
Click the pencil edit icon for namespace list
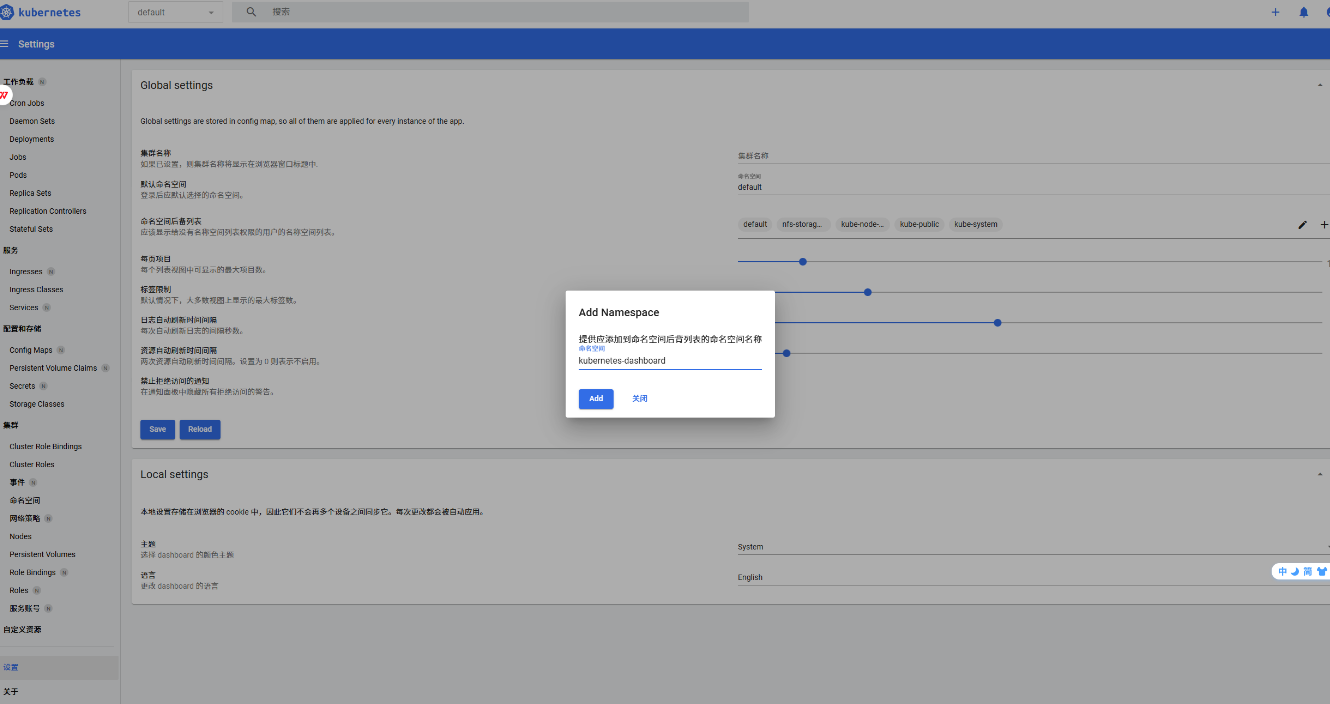pyautogui.click(x=1302, y=225)
